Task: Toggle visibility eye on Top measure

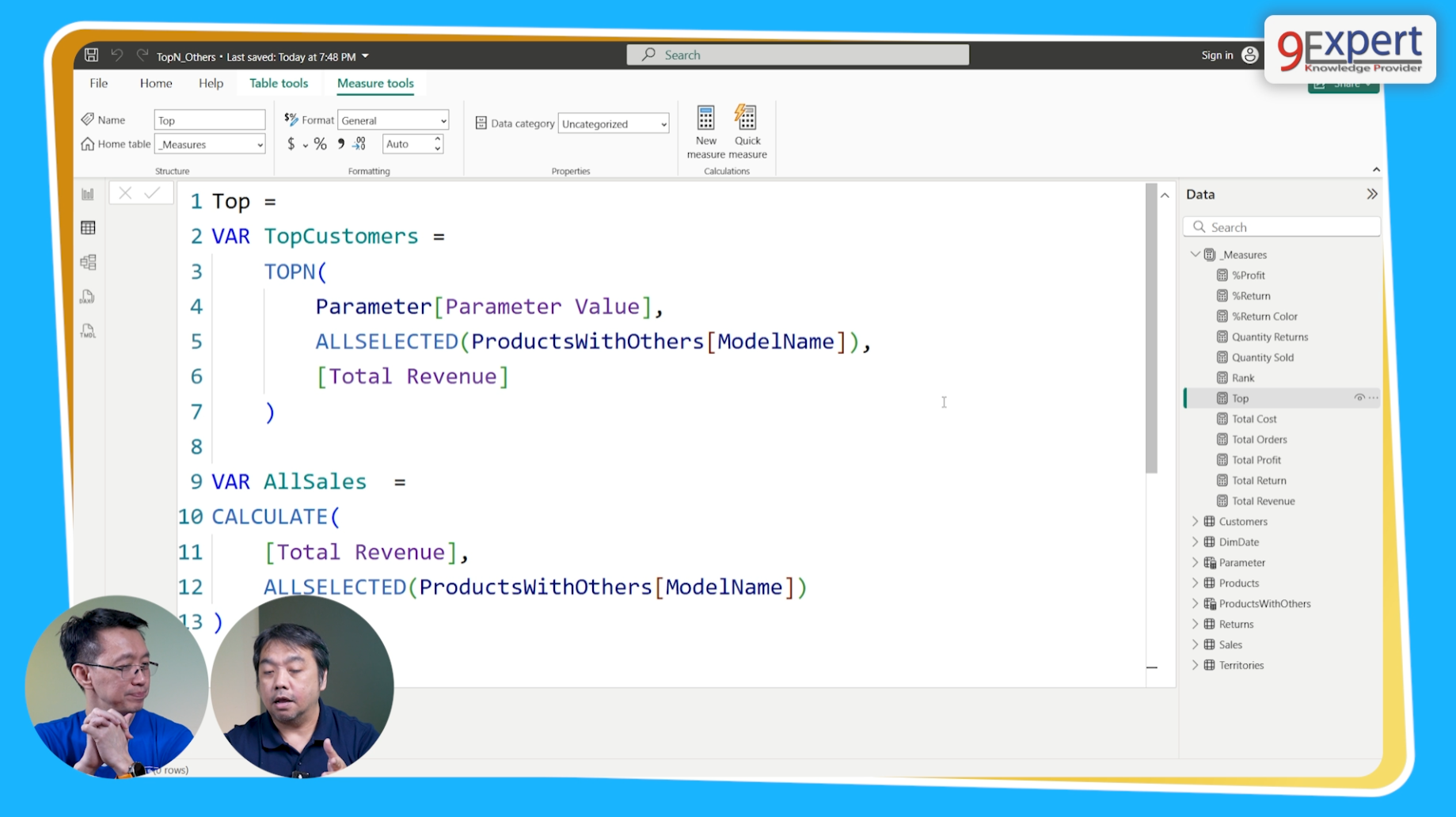Action: pyautogui.click(x=1359, y=398)
